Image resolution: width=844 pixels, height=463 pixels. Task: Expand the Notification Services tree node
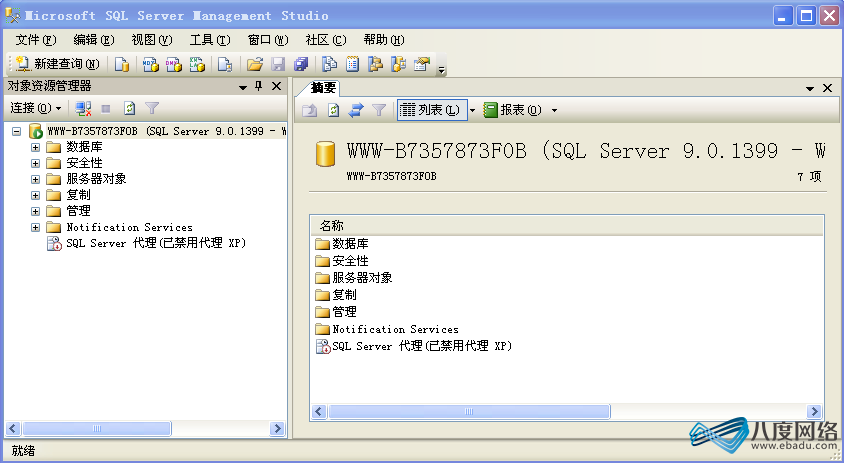pyautogui.click(x=36, y=227)
